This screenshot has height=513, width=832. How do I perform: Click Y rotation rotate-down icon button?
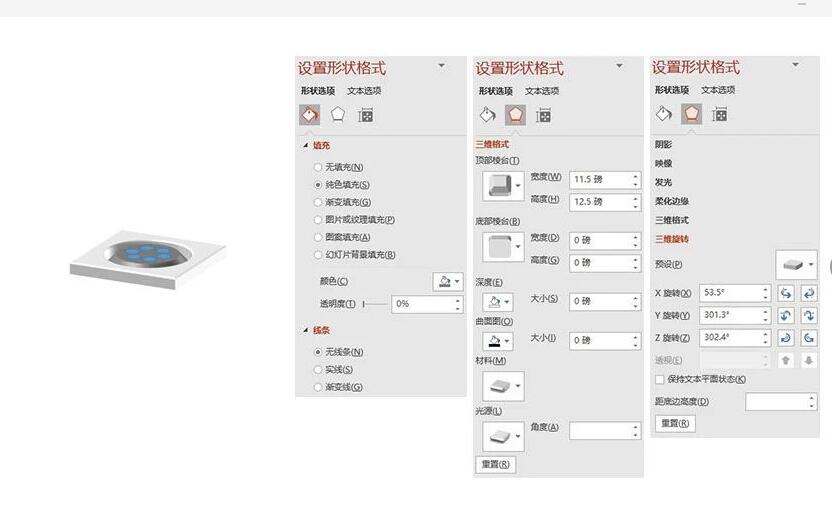click(809, 315)
